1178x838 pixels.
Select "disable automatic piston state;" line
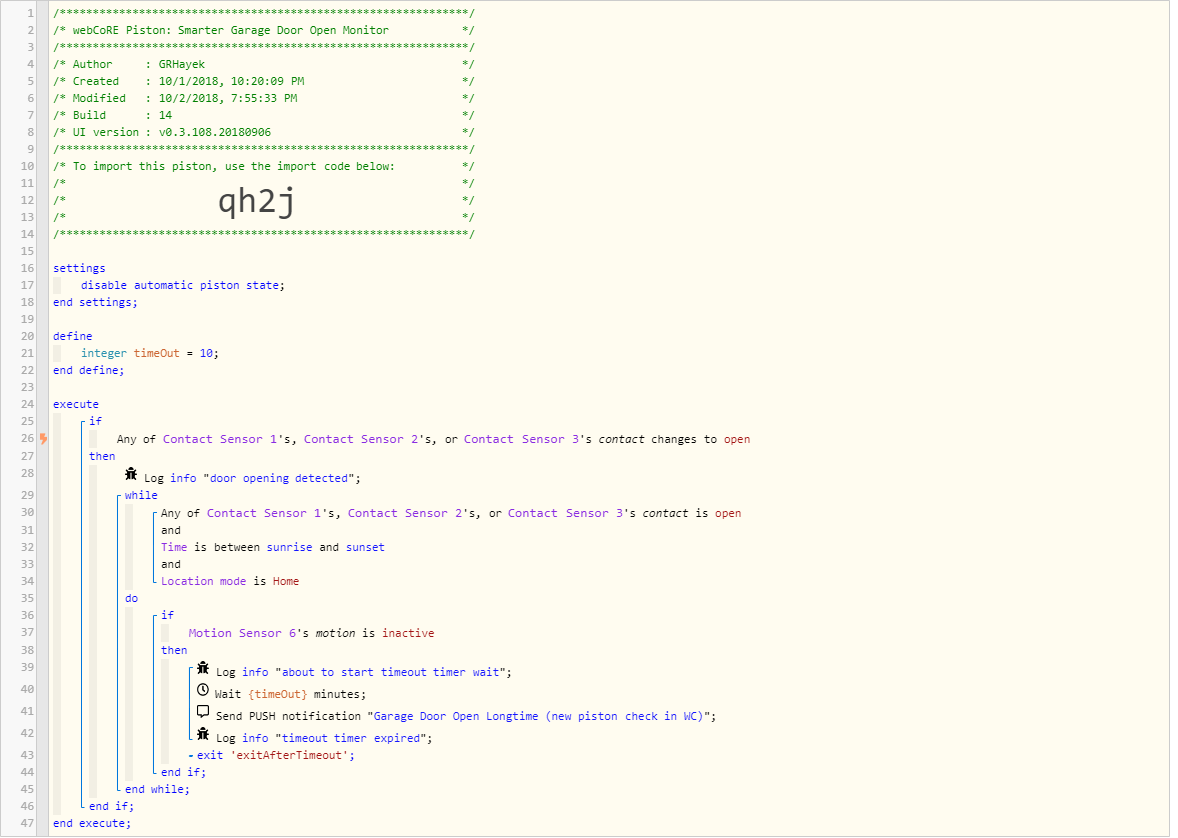click(x=183, y=286)
